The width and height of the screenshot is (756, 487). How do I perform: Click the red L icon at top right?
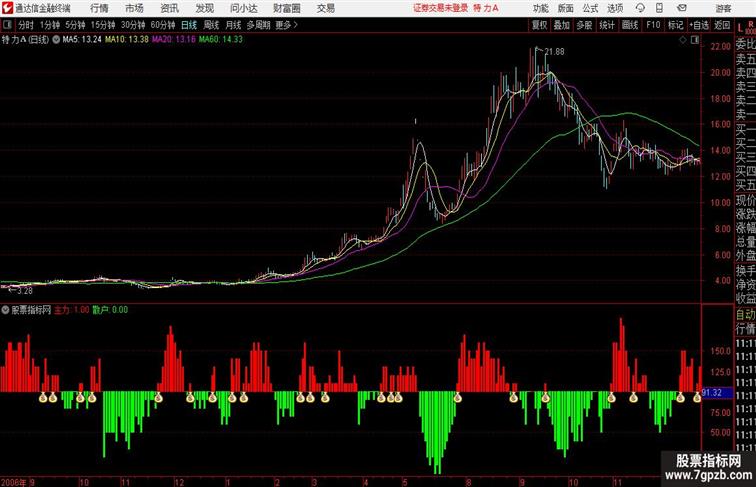[740, 27]
